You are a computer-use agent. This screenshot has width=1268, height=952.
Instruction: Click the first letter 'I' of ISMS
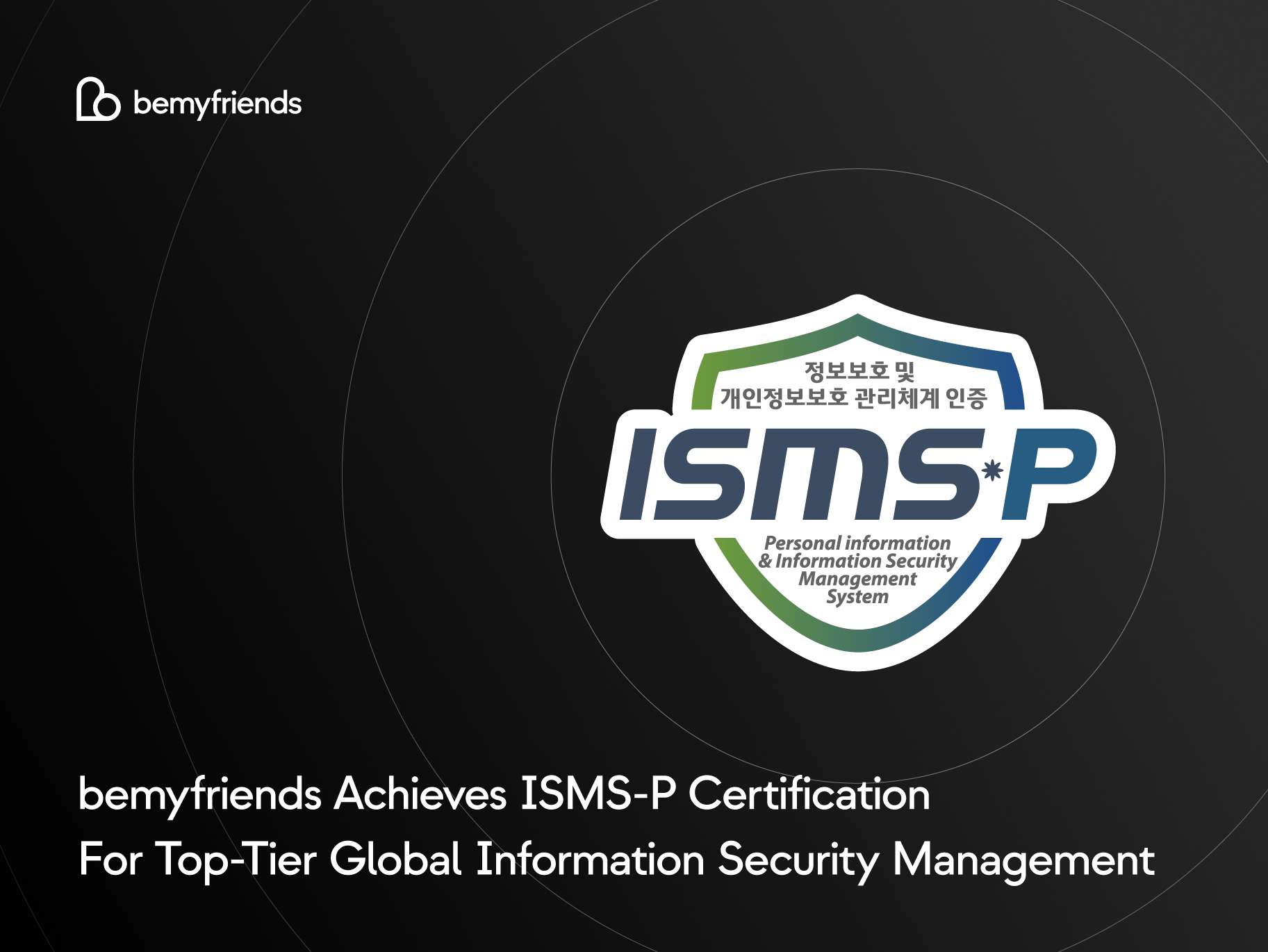(x=639, y=474)
